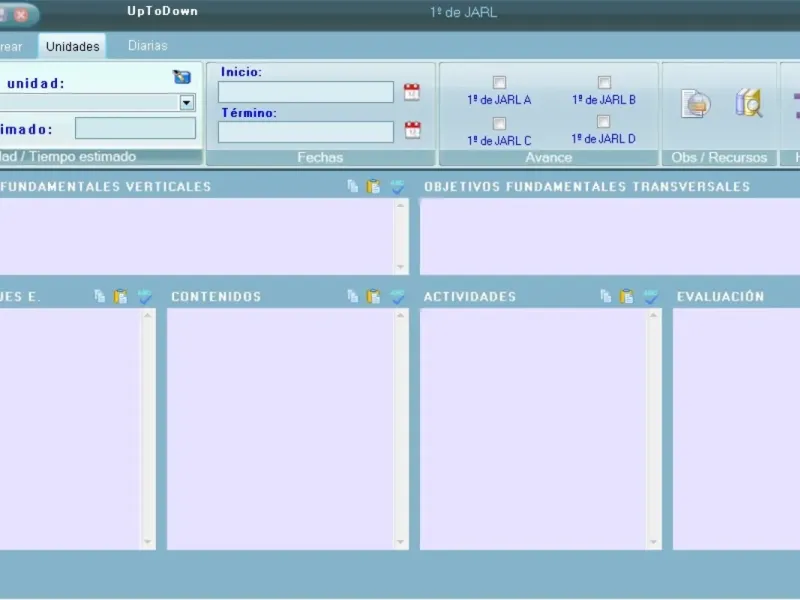The height and width of the screenshot is (600, 800).
Task: Click inside Objetivos Fundamentales Transversales box
Action: pos(610,237)
